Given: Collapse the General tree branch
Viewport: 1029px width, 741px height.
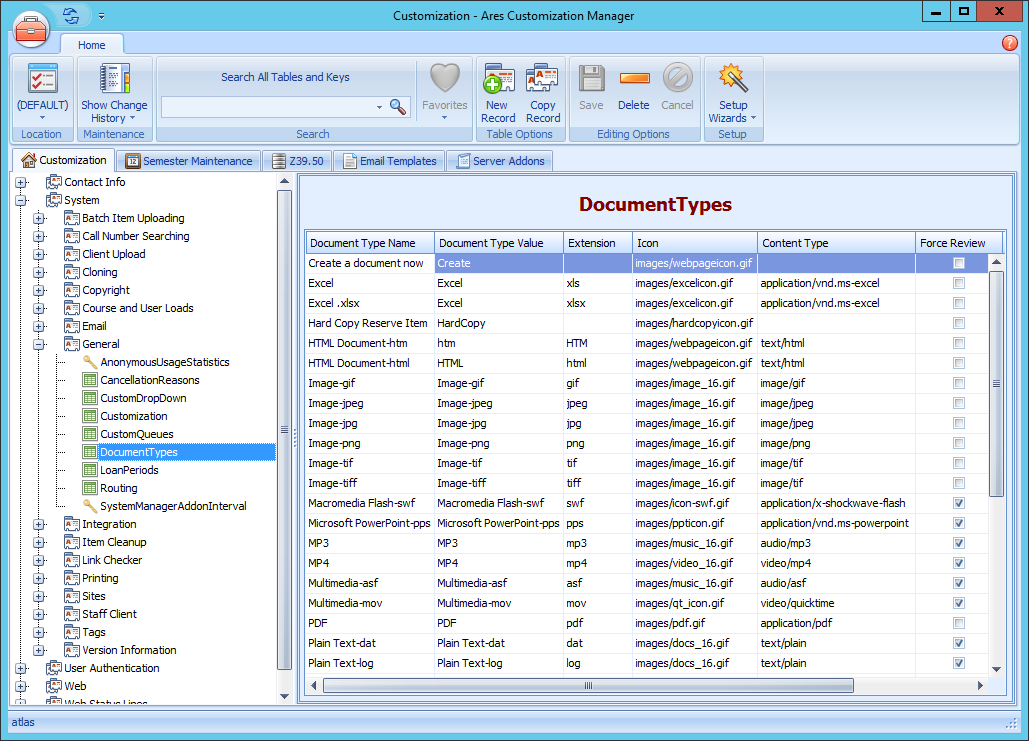Looking at the screenshot, I should click(x=38, y=344).
